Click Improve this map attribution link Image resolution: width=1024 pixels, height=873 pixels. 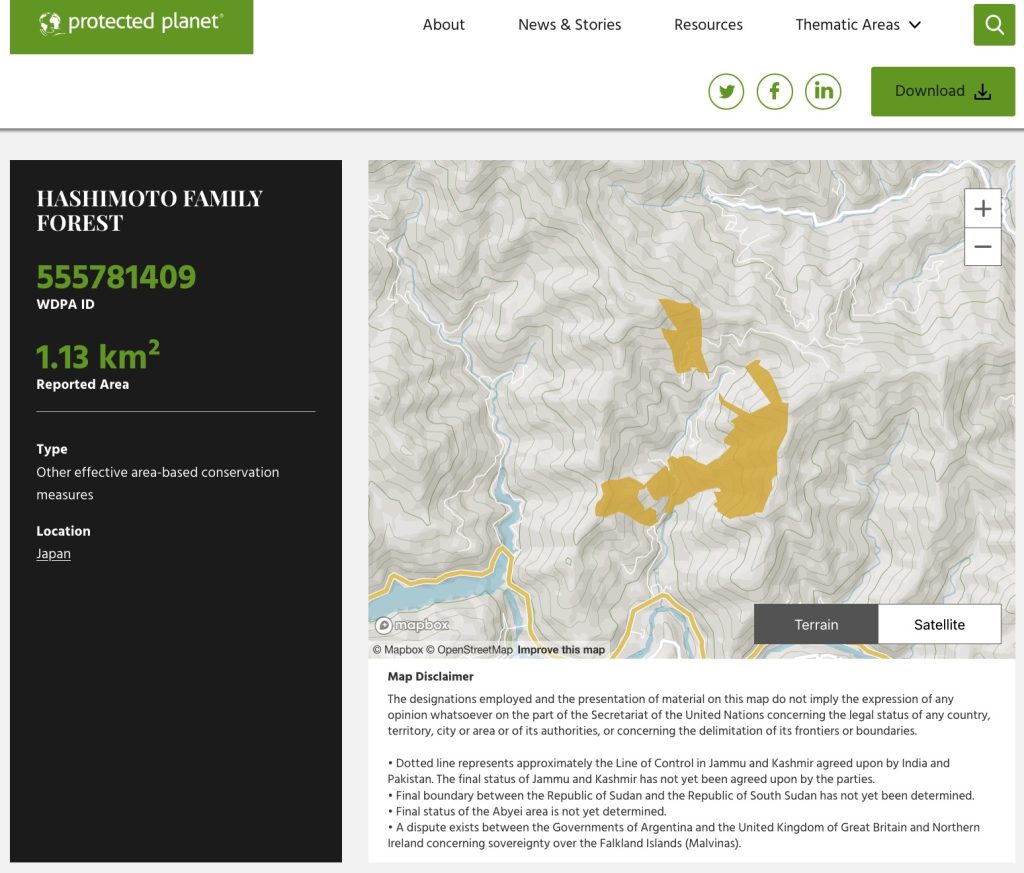click(562, 649)
